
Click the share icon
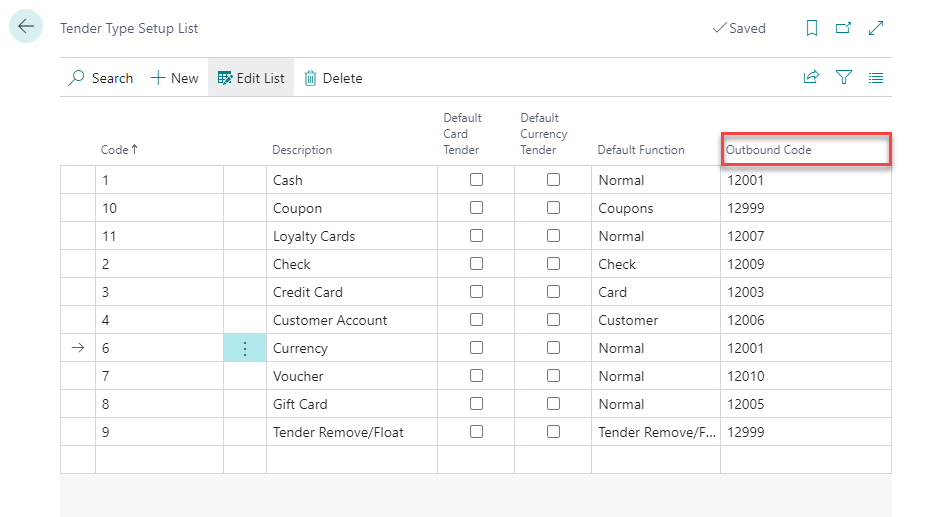tap(811, 78)
